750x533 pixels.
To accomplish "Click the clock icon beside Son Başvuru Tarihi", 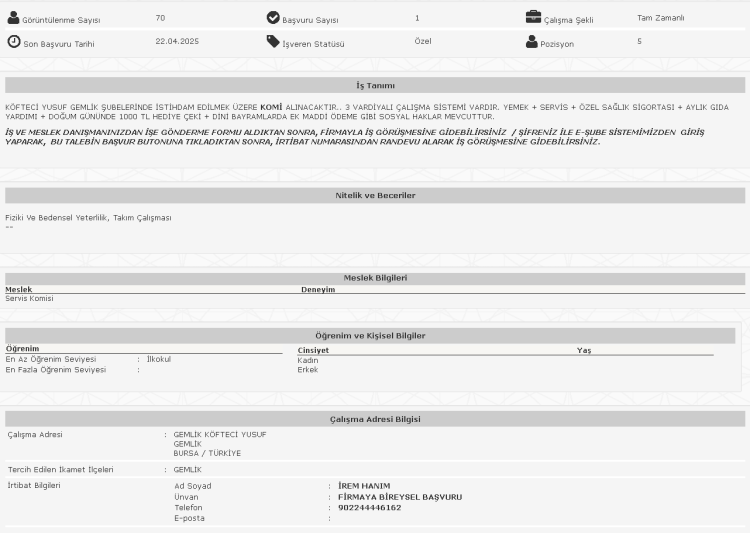I will click(13, 42).
